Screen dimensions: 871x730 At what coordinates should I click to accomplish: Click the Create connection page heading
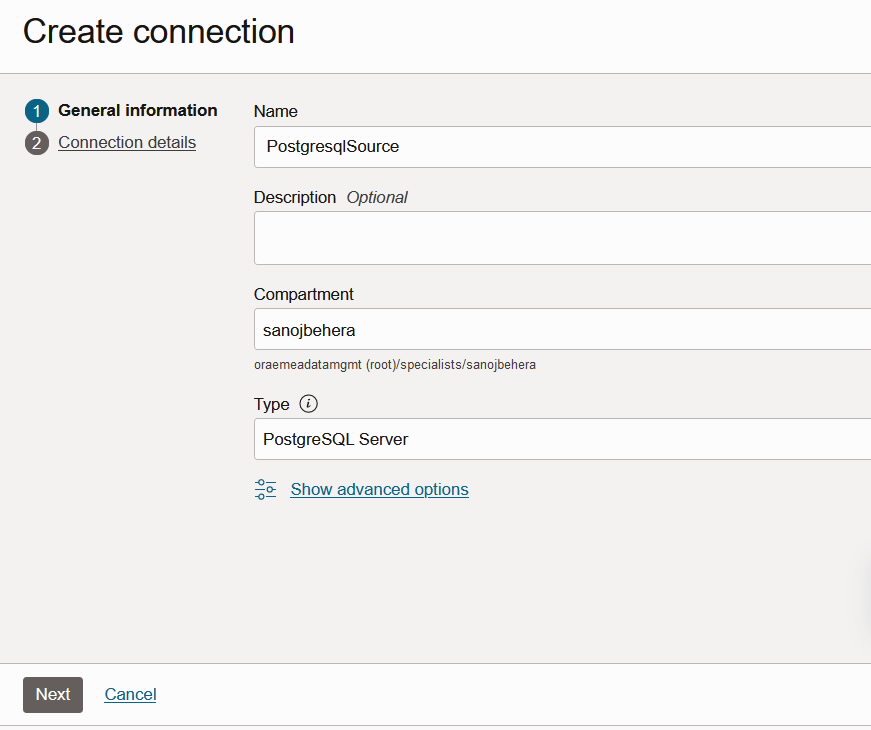click(159, 31)
